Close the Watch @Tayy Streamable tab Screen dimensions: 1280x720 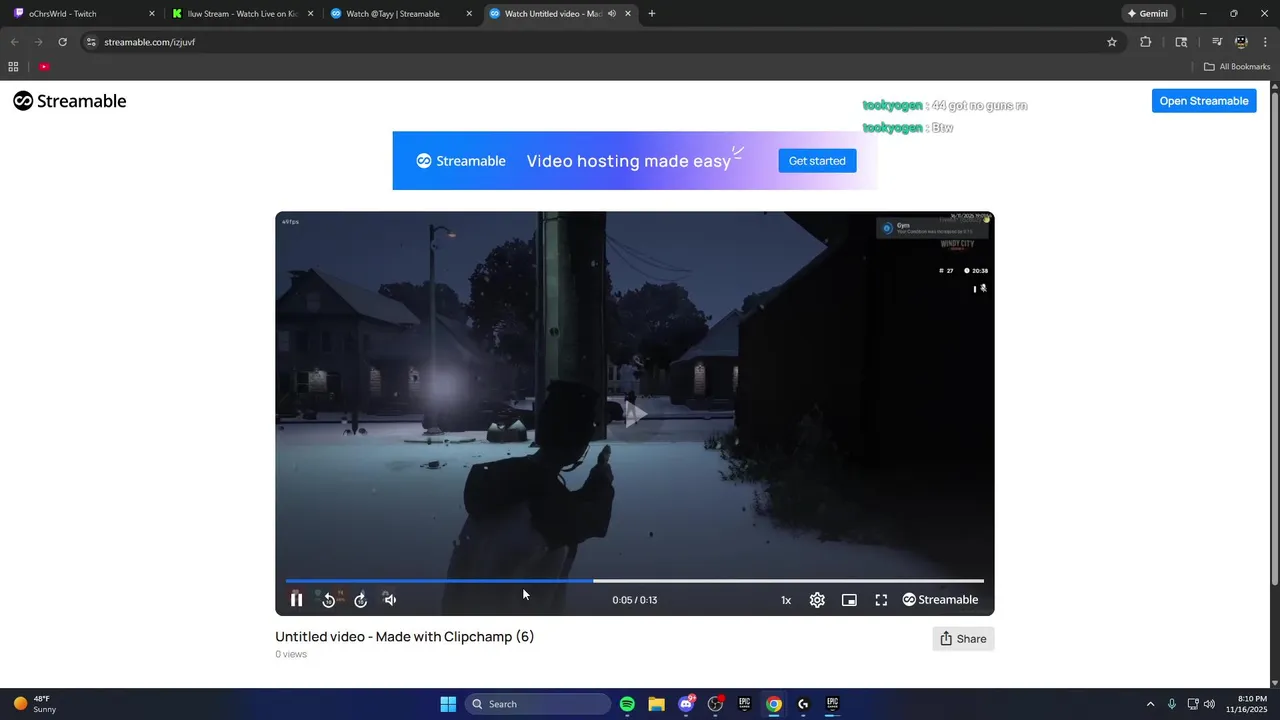point(469,14)
